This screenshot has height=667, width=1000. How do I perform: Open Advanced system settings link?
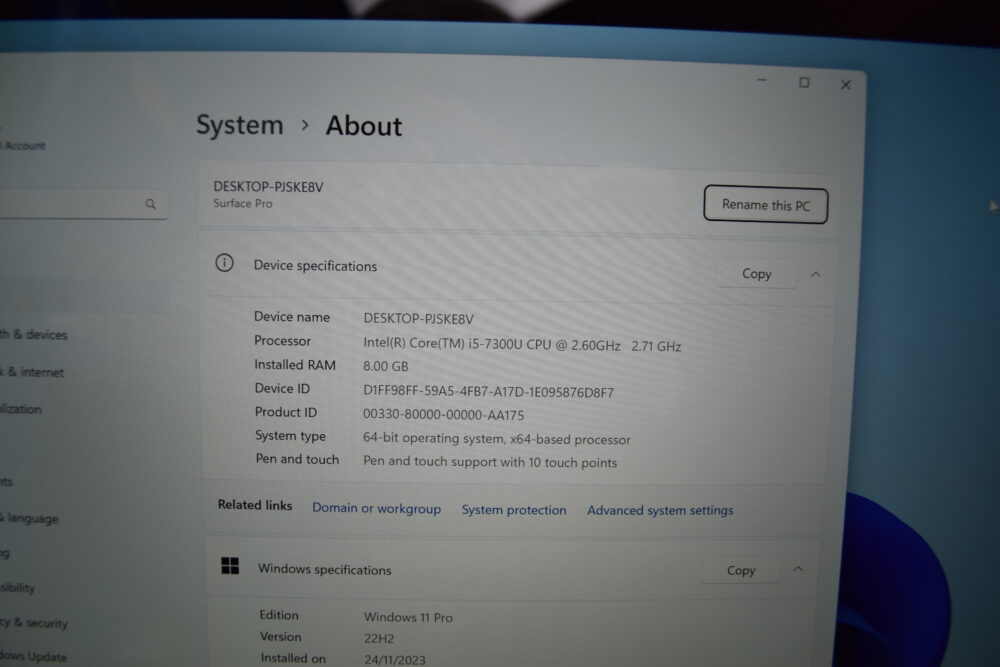[x=660, y=510]
